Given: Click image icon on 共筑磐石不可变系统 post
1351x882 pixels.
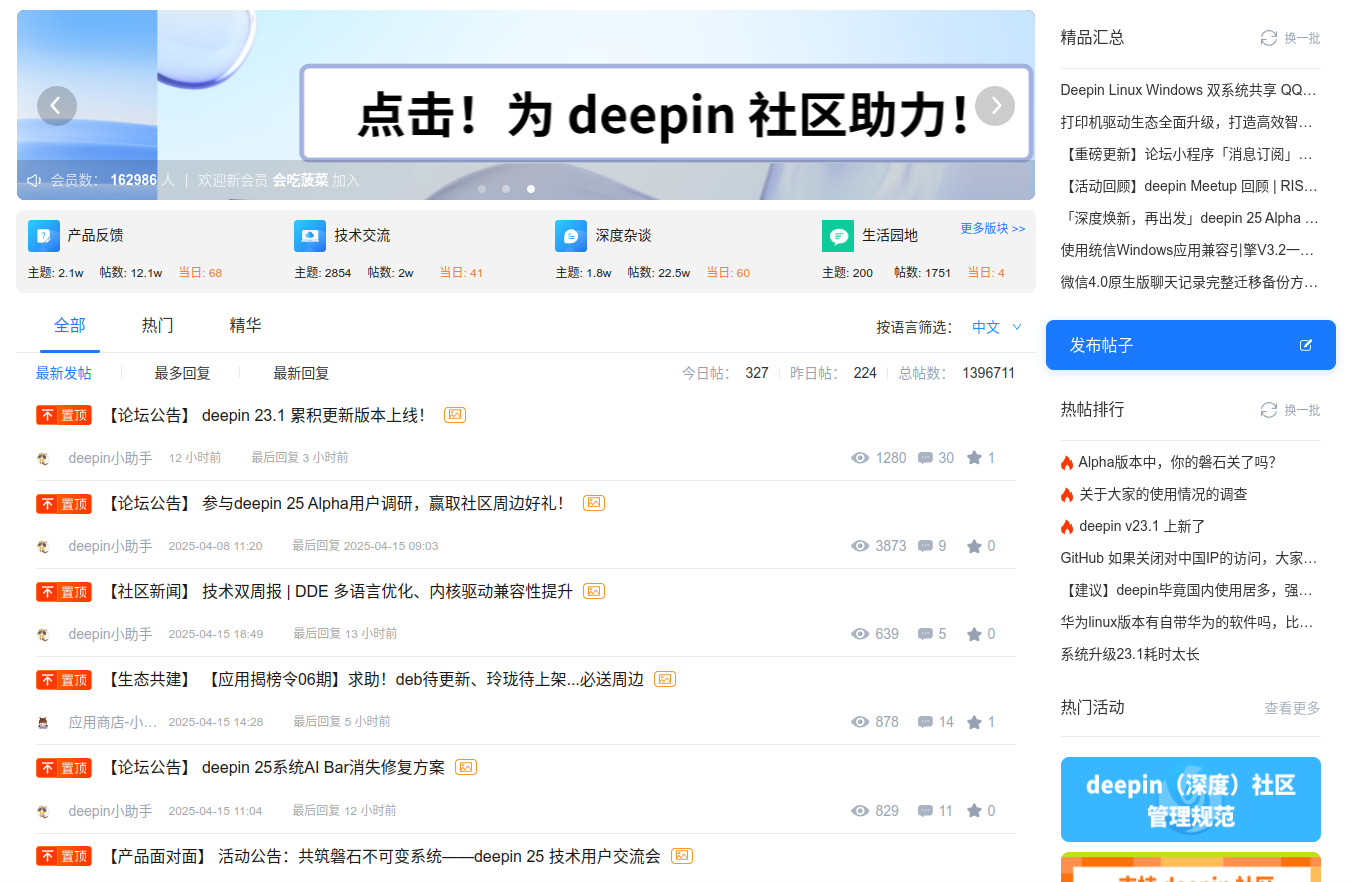Looking at the screenshot, I should [x=682, y=856].
